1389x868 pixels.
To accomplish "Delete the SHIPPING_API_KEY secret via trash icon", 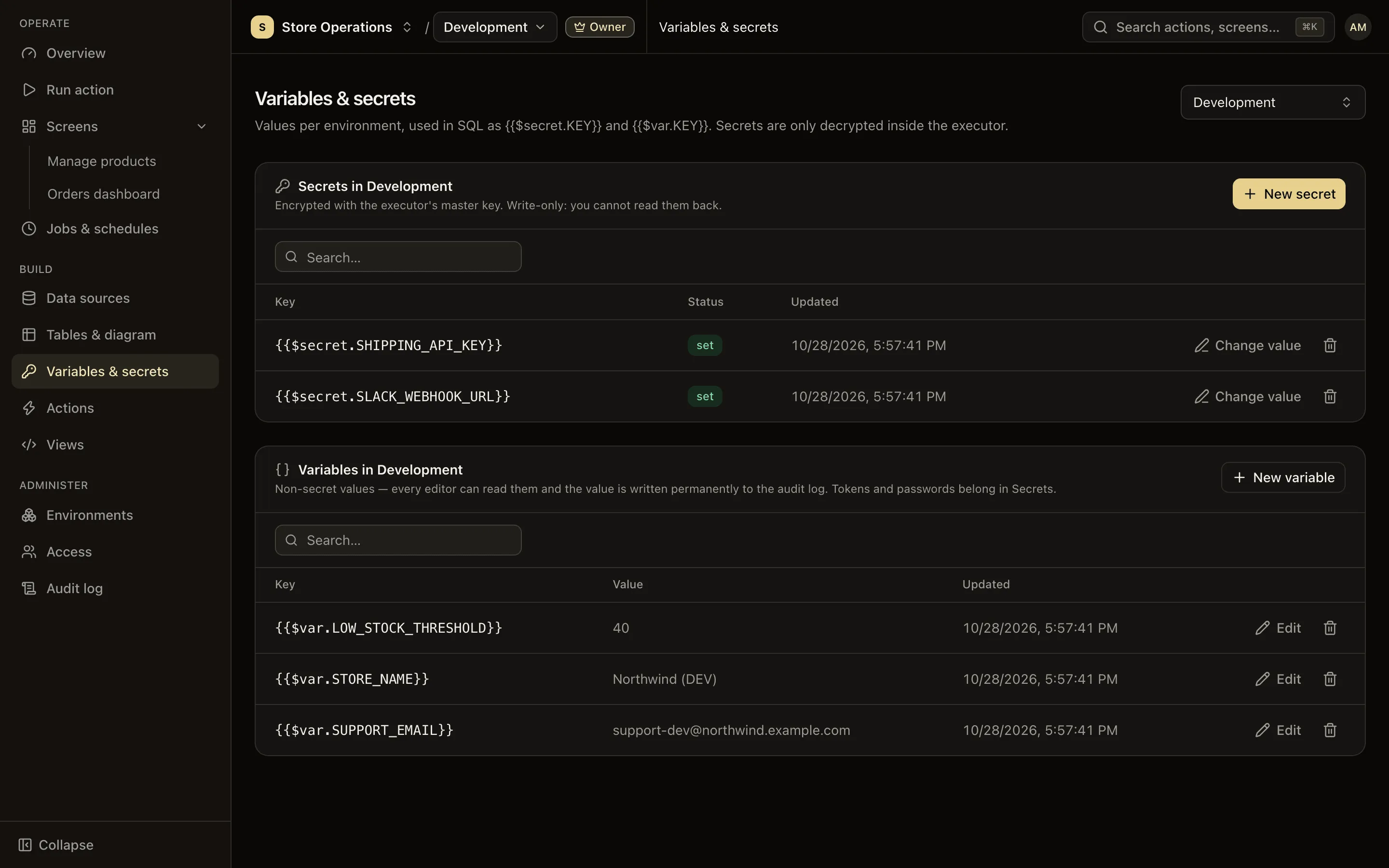I will pos(1330,345).
